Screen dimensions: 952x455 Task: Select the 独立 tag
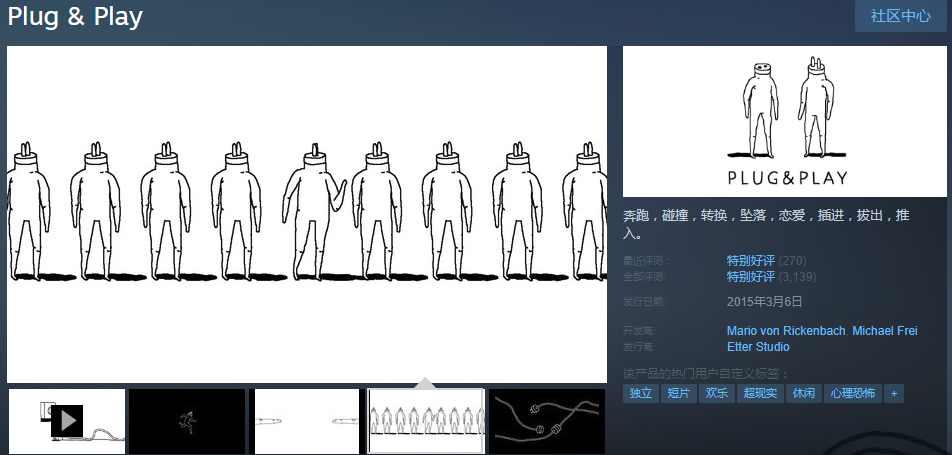coord(641,394)
